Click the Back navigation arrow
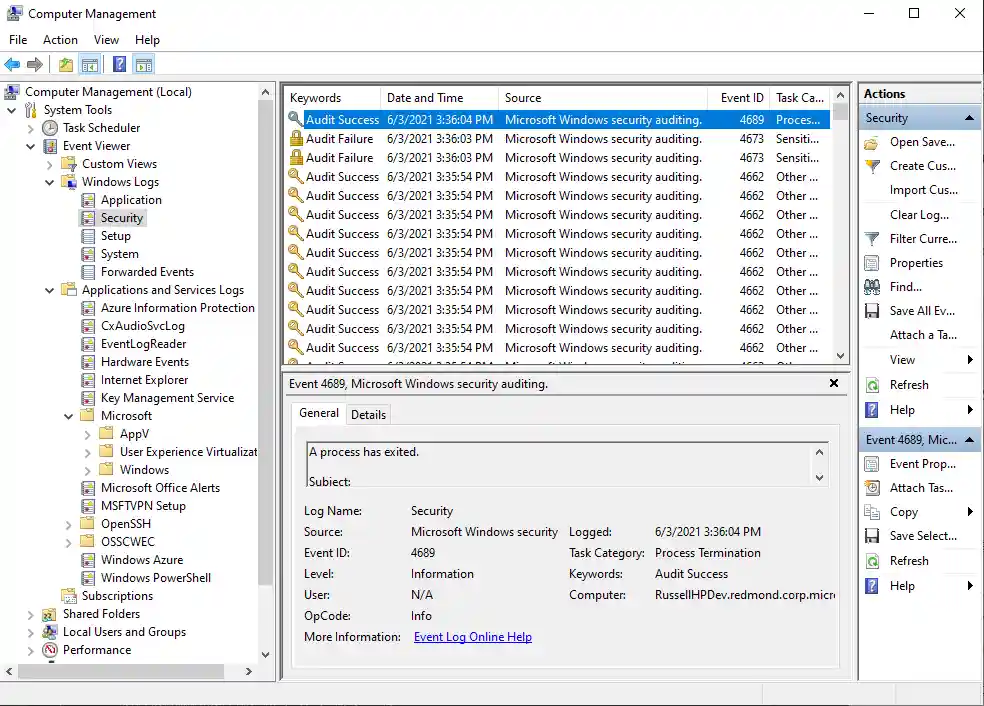 pos(11,63)
